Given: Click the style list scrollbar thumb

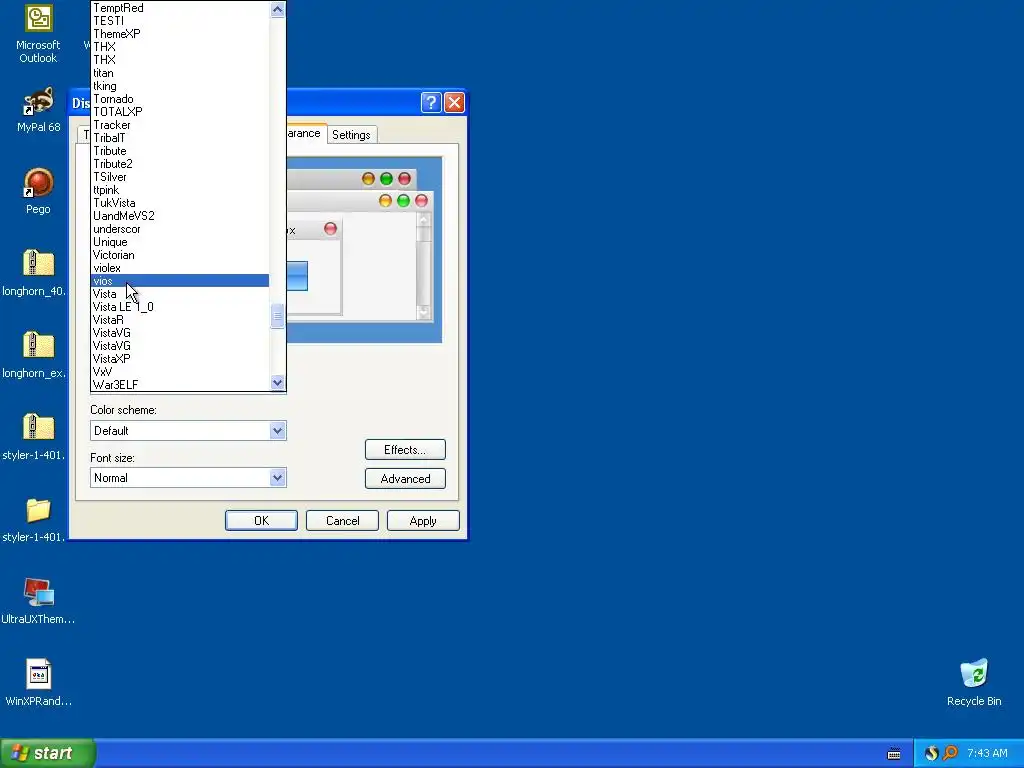Looking at the screenshot, I should click(x=278, y=316).
